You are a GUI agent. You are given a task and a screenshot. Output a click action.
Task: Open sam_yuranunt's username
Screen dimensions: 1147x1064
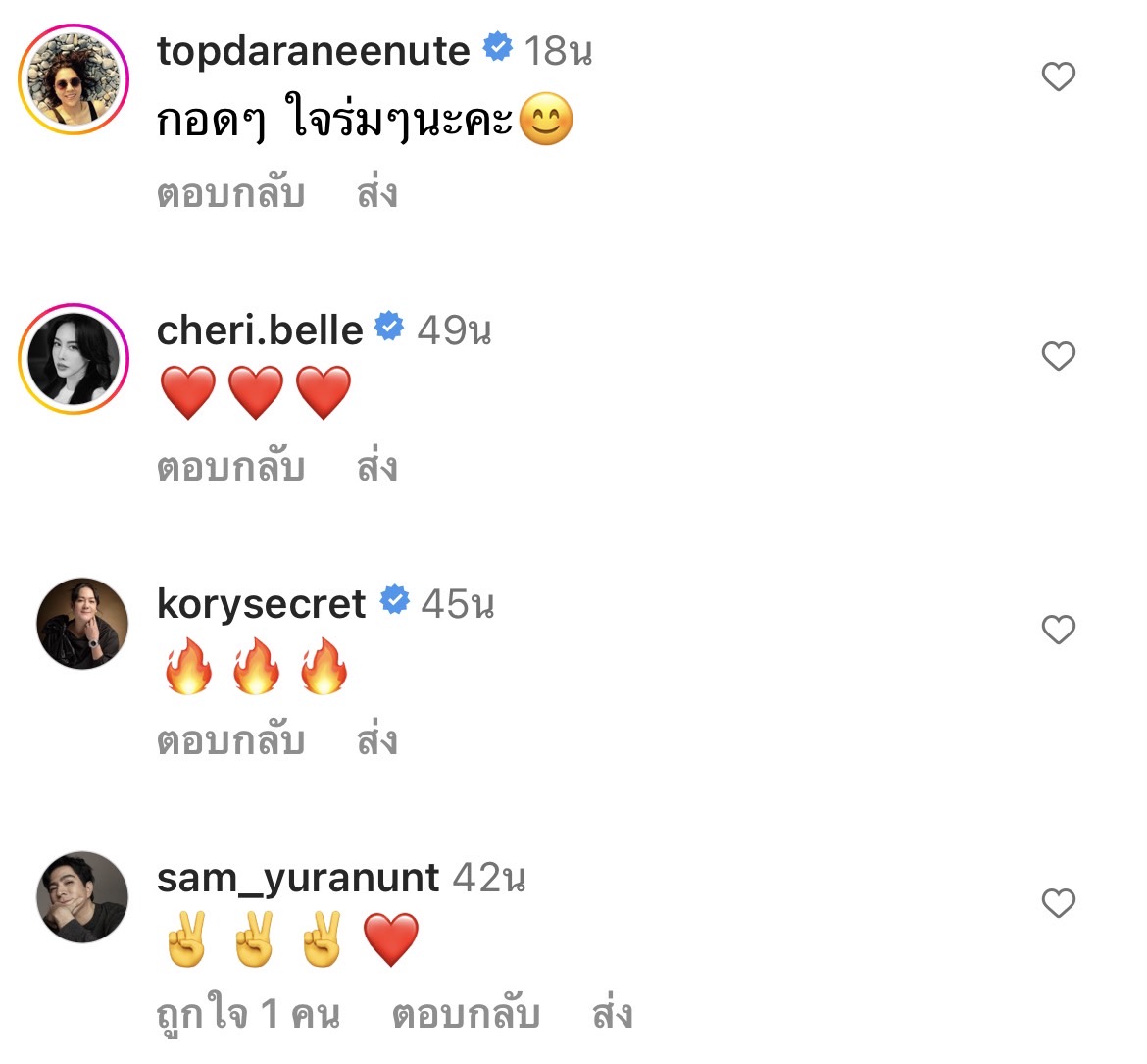[x=297, y=879]
